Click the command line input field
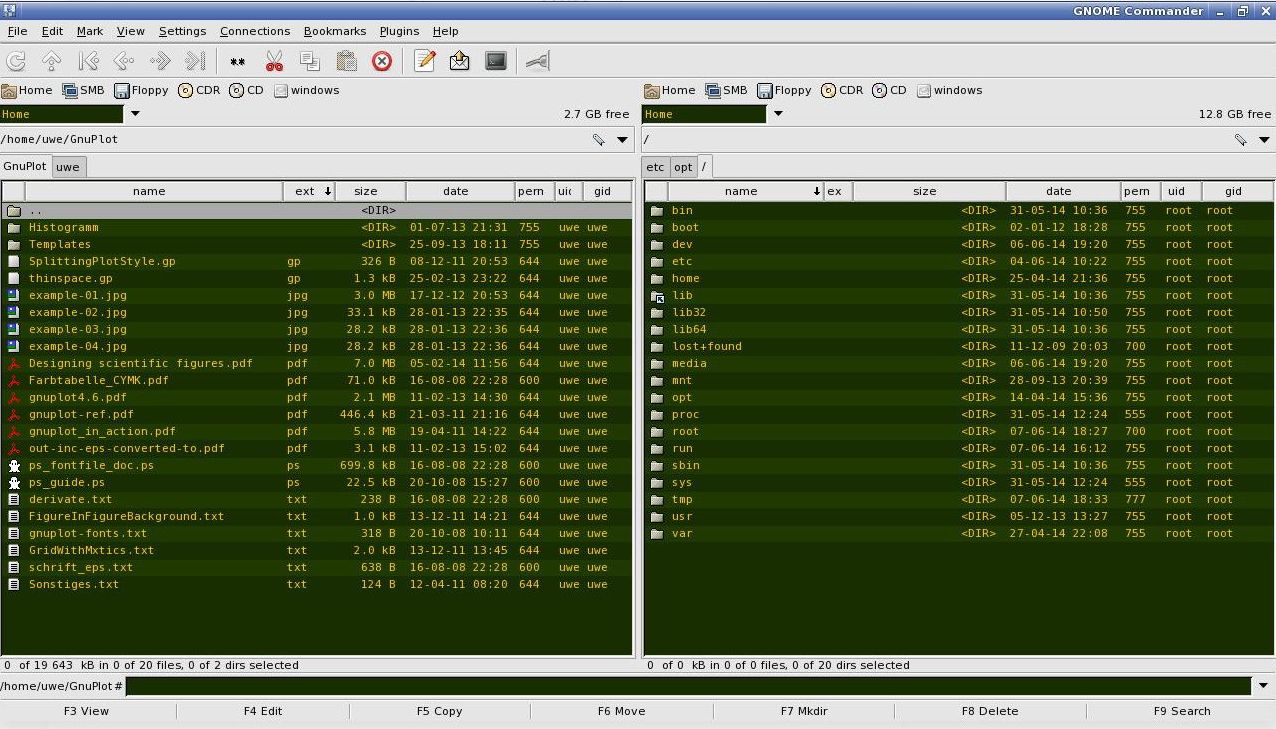Image resolution: width=1276 pixels, height=729 pixels. (689, 686)
